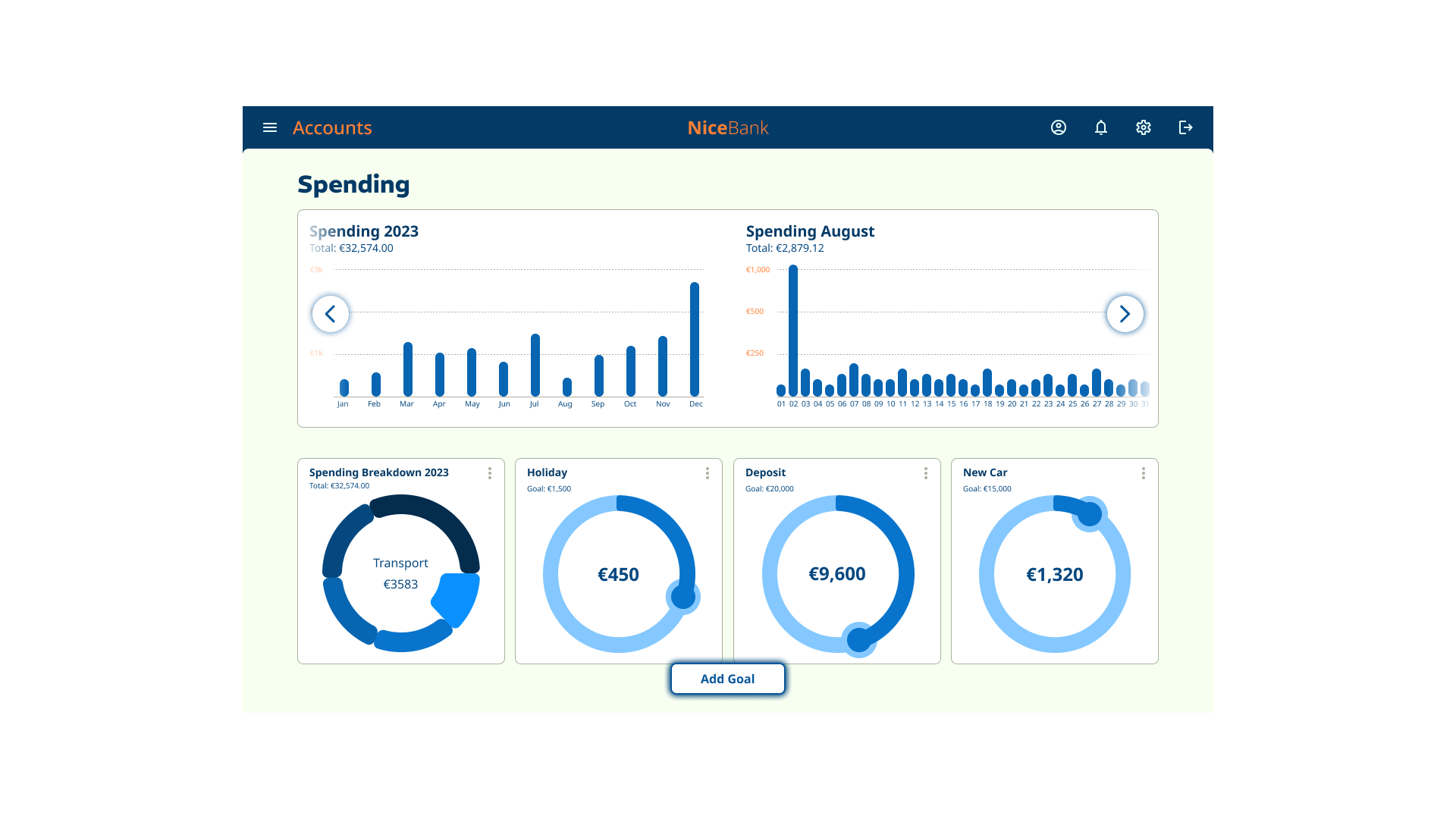Log out using the sign-out icon
The image size is (1456, 819).
click(x=1185, y=127)
